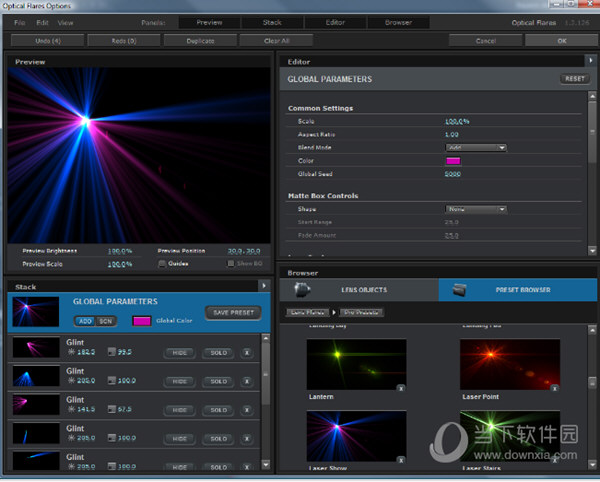
Task: Click the Preset Browser folder icon
Action: [x=459, y=290]
